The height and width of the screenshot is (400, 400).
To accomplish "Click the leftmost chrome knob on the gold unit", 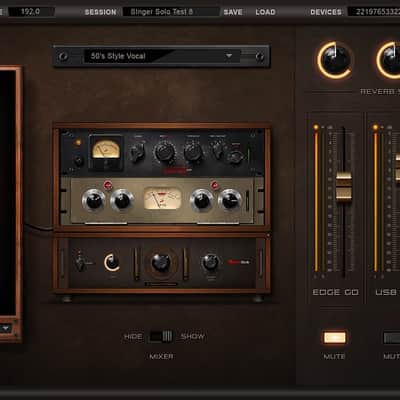I will 94,200.
